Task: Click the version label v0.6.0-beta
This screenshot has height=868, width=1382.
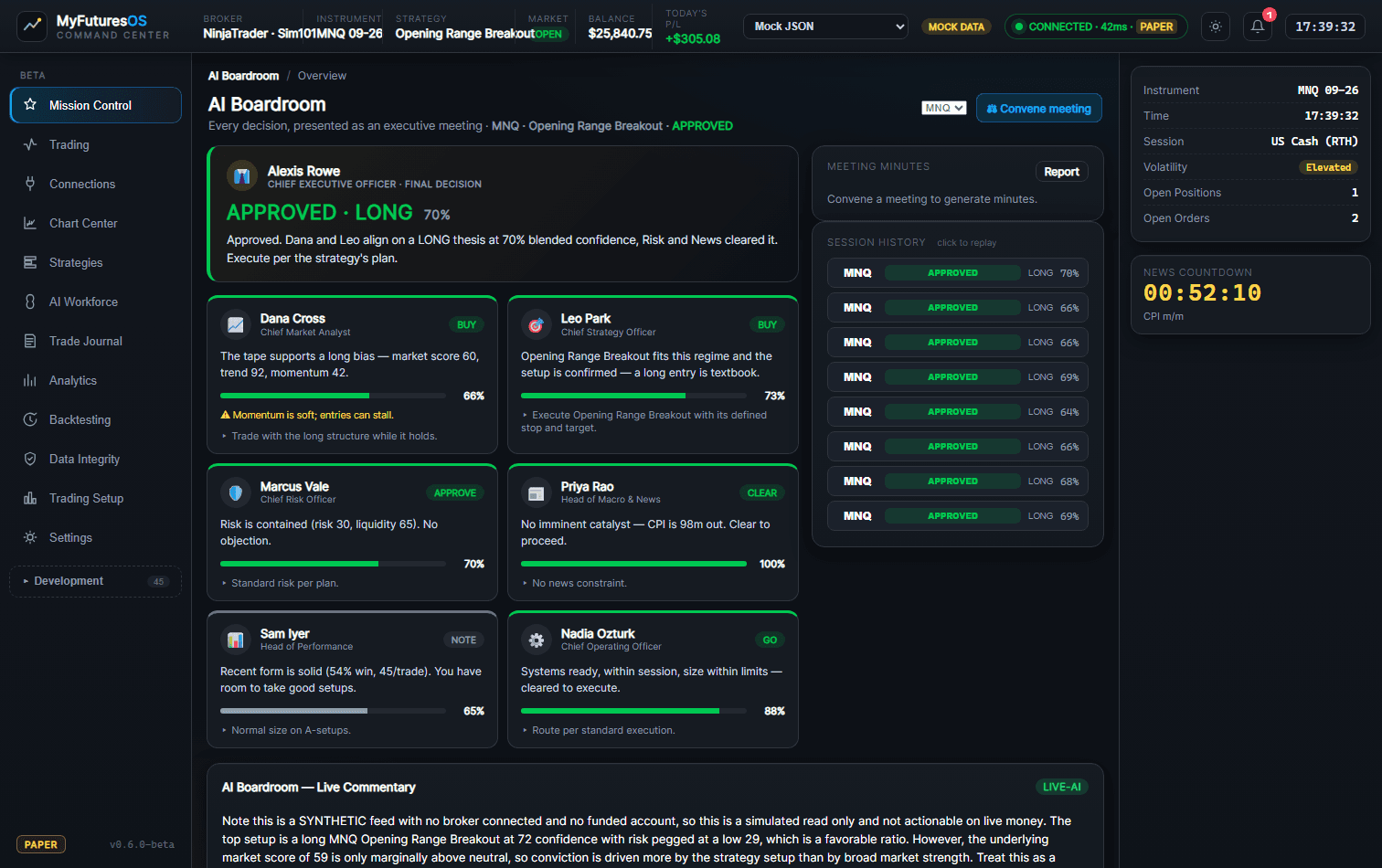Action: (x=142, y=844)
